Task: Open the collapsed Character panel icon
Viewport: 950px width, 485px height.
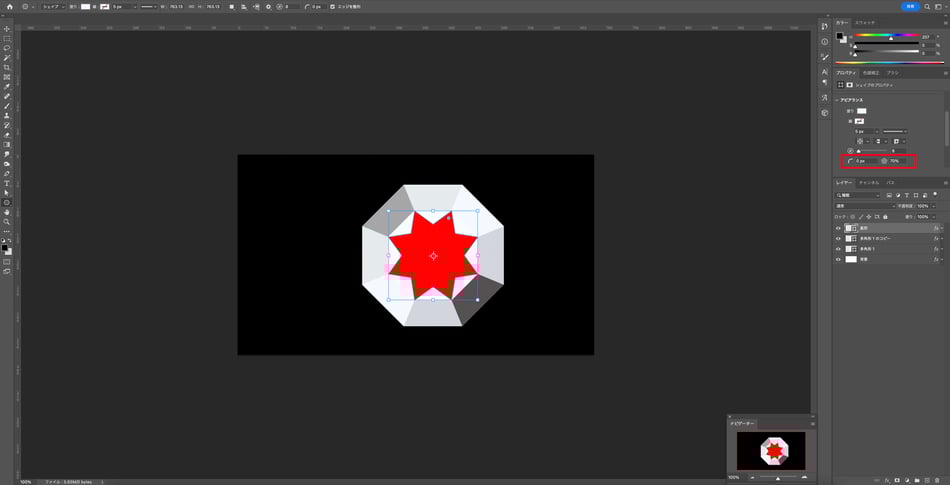Action: pyautogui.click(x=825, y=71)
